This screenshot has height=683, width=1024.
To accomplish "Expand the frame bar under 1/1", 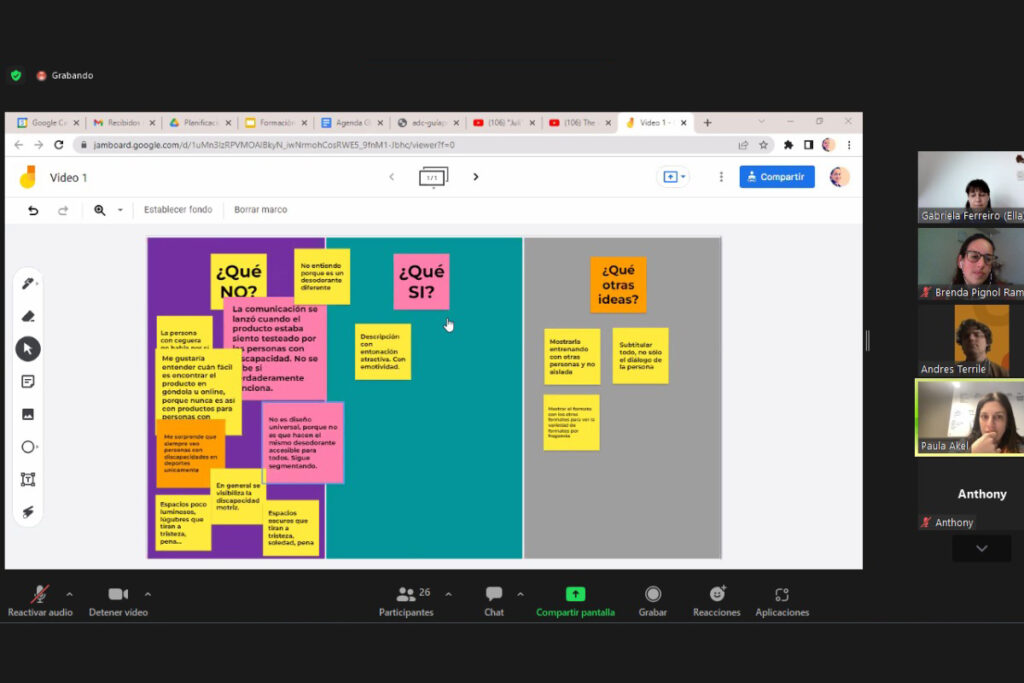I will (433, 177).
